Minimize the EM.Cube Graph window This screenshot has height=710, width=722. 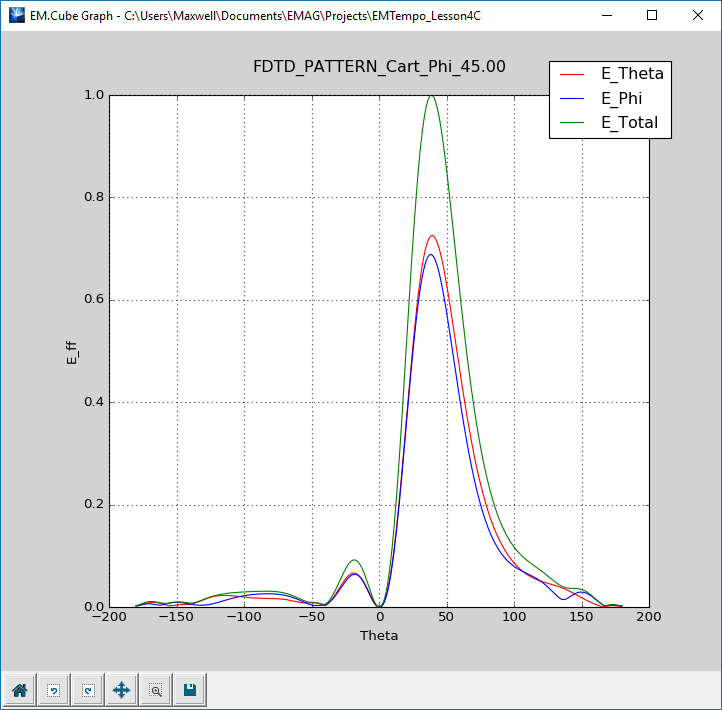(x=606, y=15)
